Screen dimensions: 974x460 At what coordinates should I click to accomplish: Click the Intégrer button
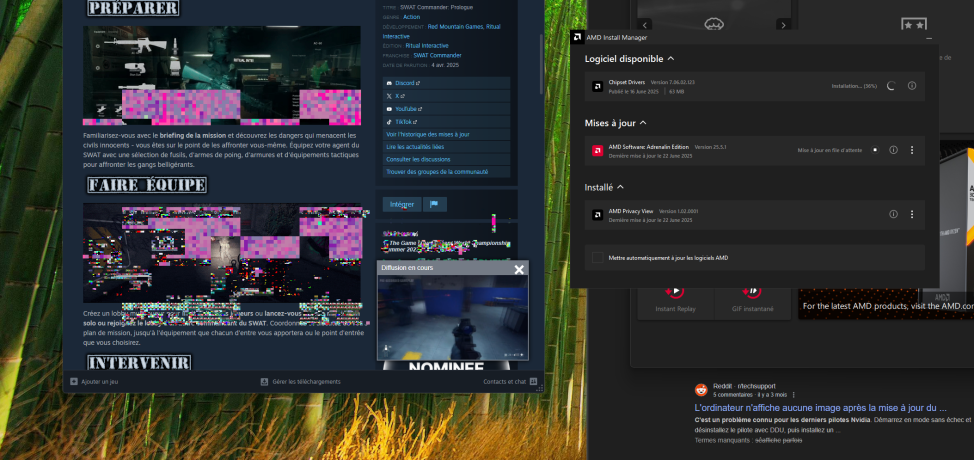click(402, 204)
